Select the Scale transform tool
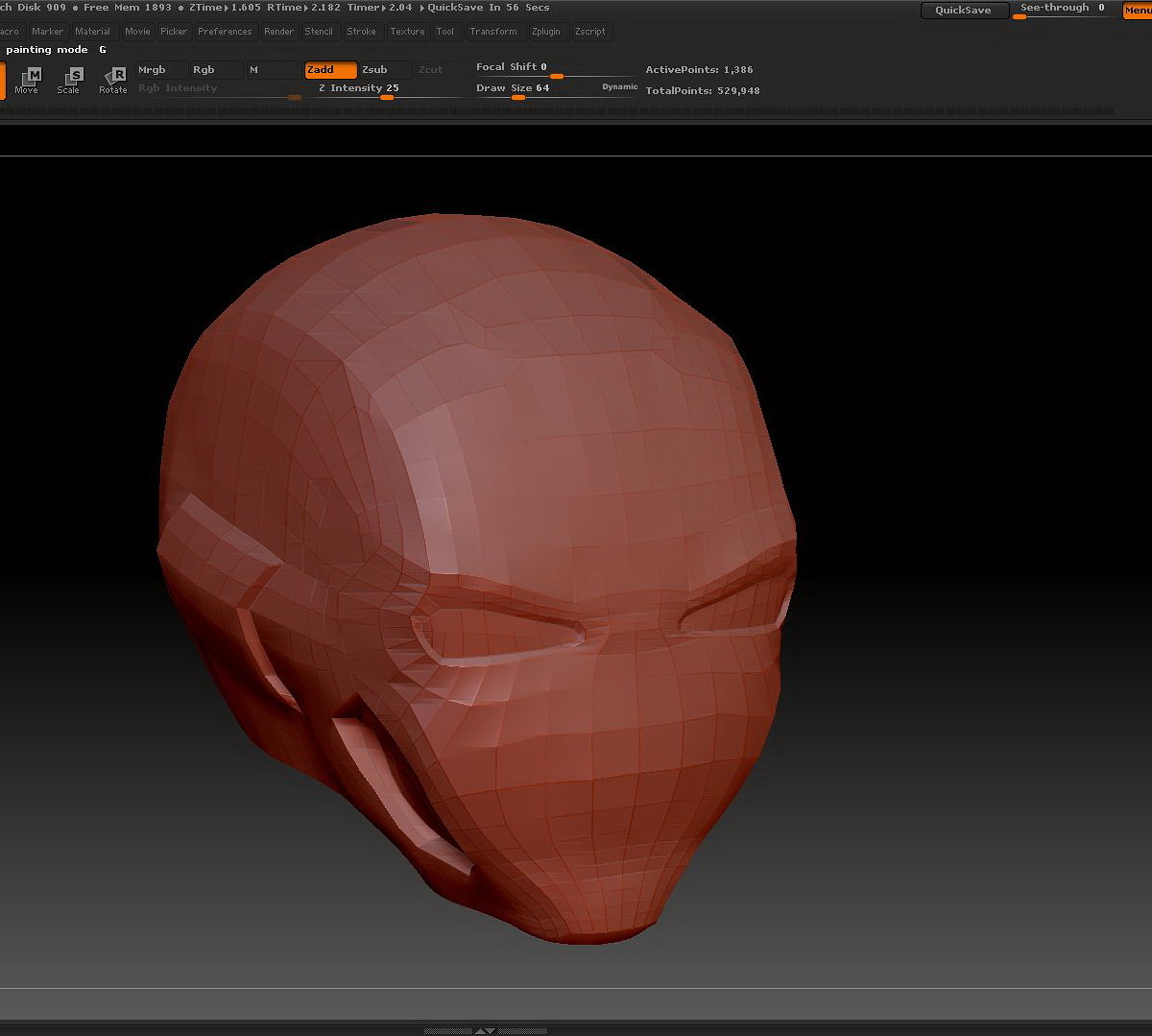The width and height of the screenshot is (1152, 1036). tap(69, 80)
